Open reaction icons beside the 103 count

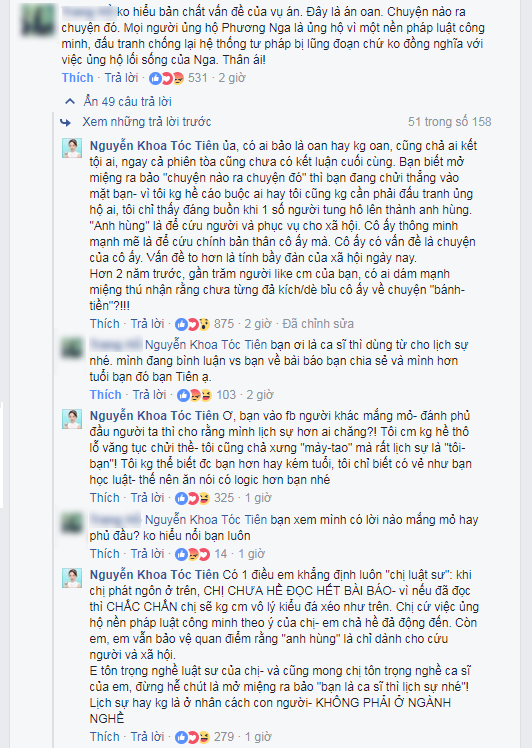[195, 395]
